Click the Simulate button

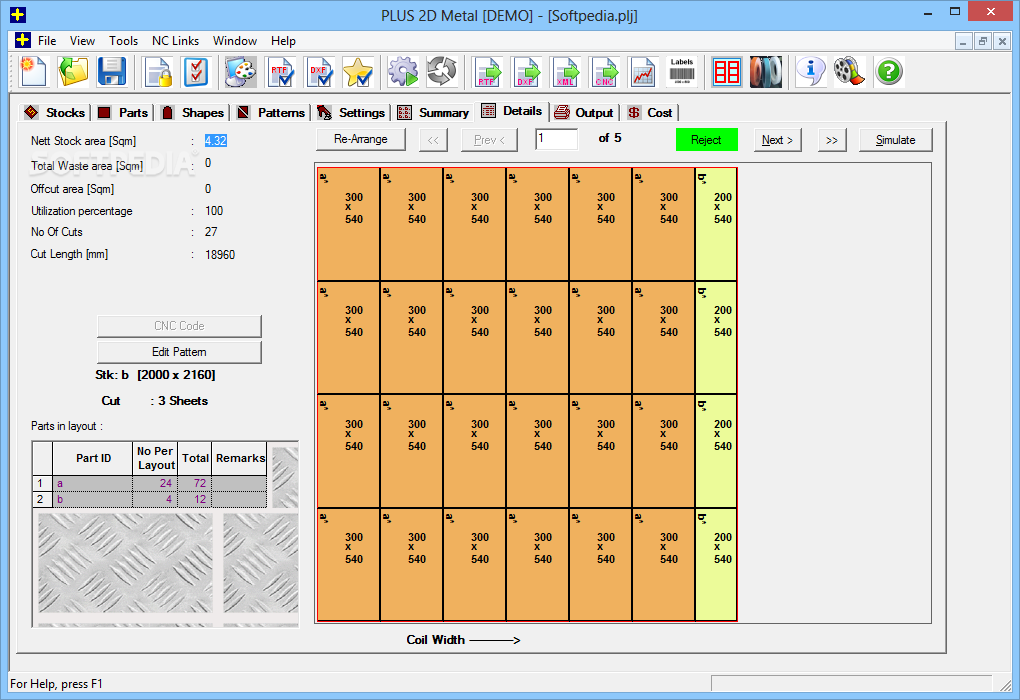click(x=895, y=140)
